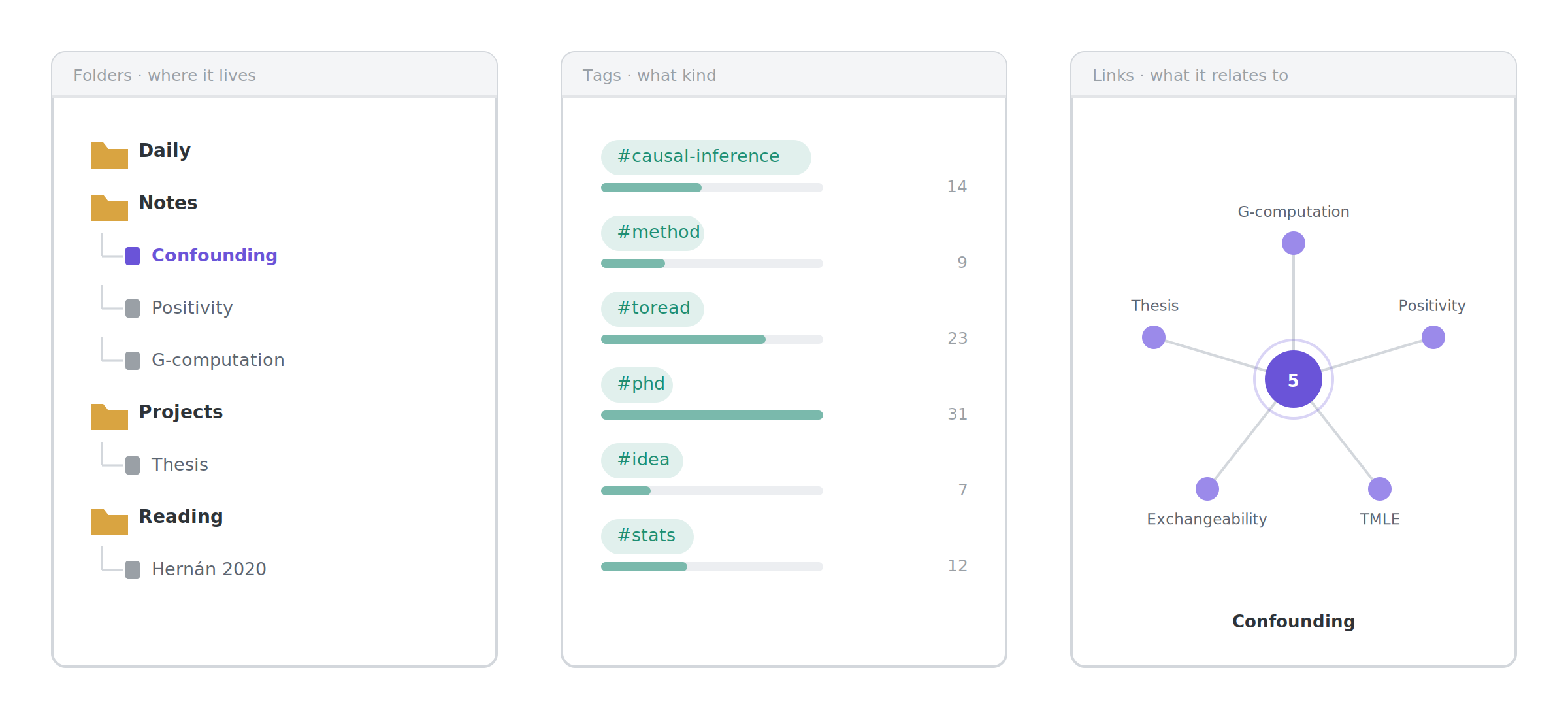The height and width of the screenshot is (719, 1568).
Task: Click the Projects folder icon
Action: (x=109, y=417)
